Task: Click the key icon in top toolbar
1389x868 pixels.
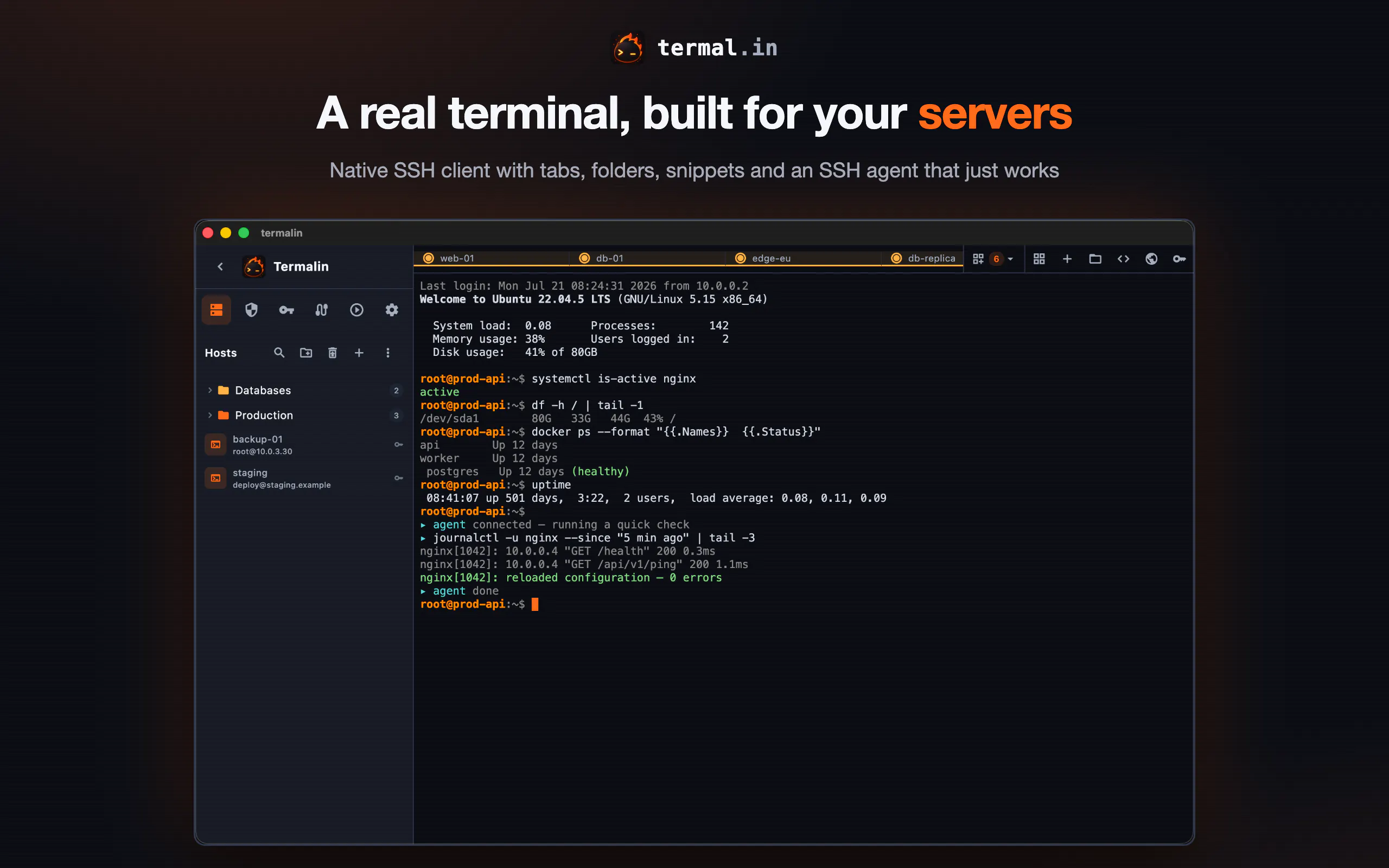Action: coord(1179,259)
